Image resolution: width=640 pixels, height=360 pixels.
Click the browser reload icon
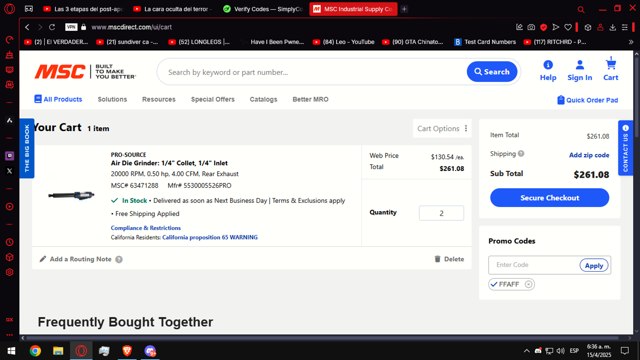pyautogui.click(x=52, y=27)
